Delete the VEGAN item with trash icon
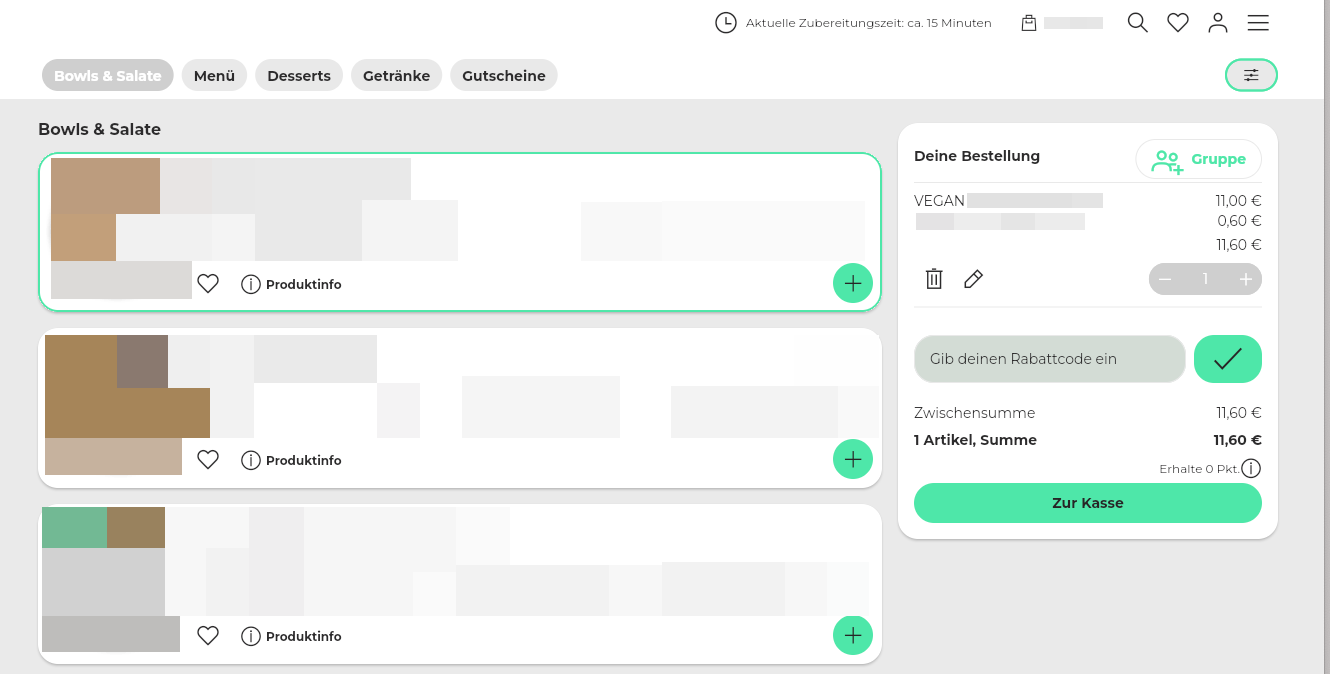Image resolution: width=1330 pixels, height=674 pixels. [934, 279]
